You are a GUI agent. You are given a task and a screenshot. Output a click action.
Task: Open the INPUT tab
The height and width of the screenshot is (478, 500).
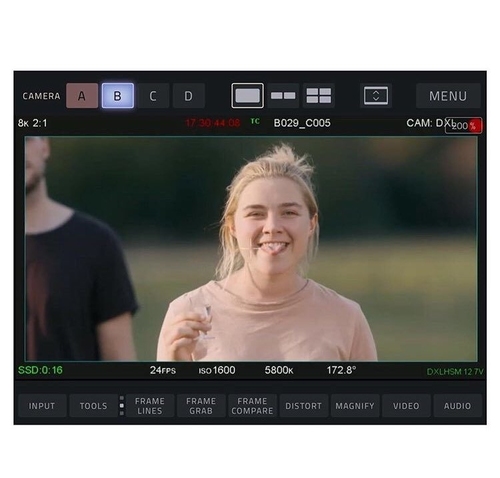42,406
